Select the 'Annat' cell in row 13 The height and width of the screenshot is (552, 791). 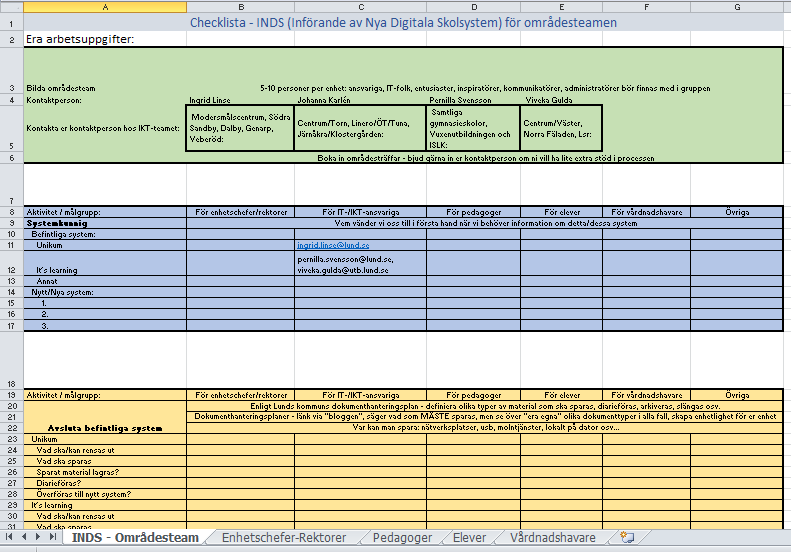105,281
